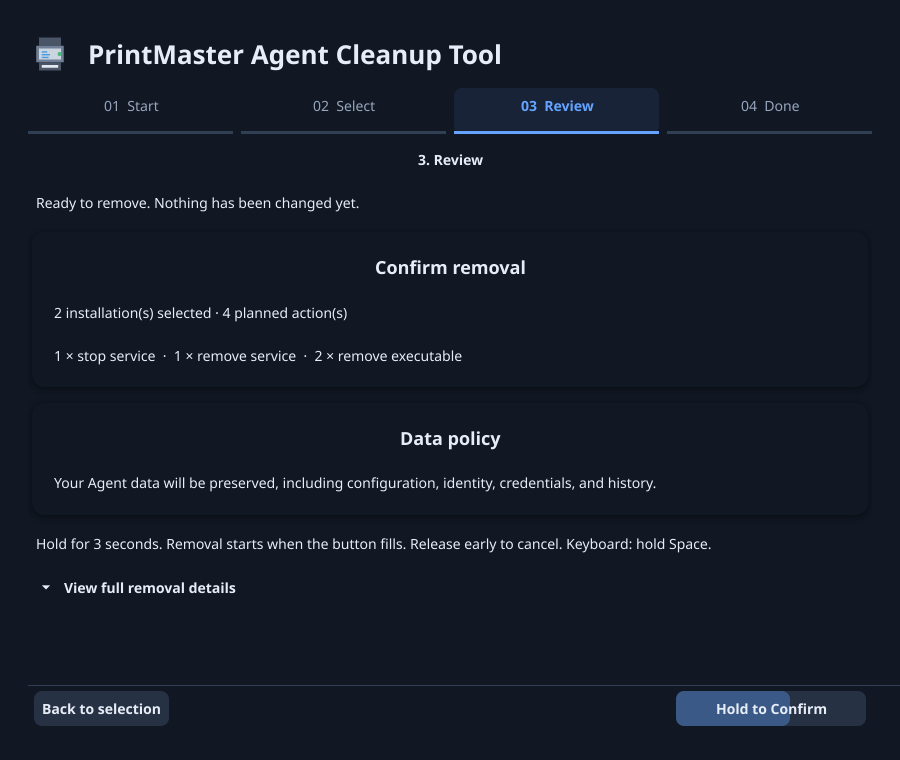The width and height of the screenshot is (900, 760).
Task: Click 'Your Agent data will be preserved' sentence
Action: [x=355, y=483]
